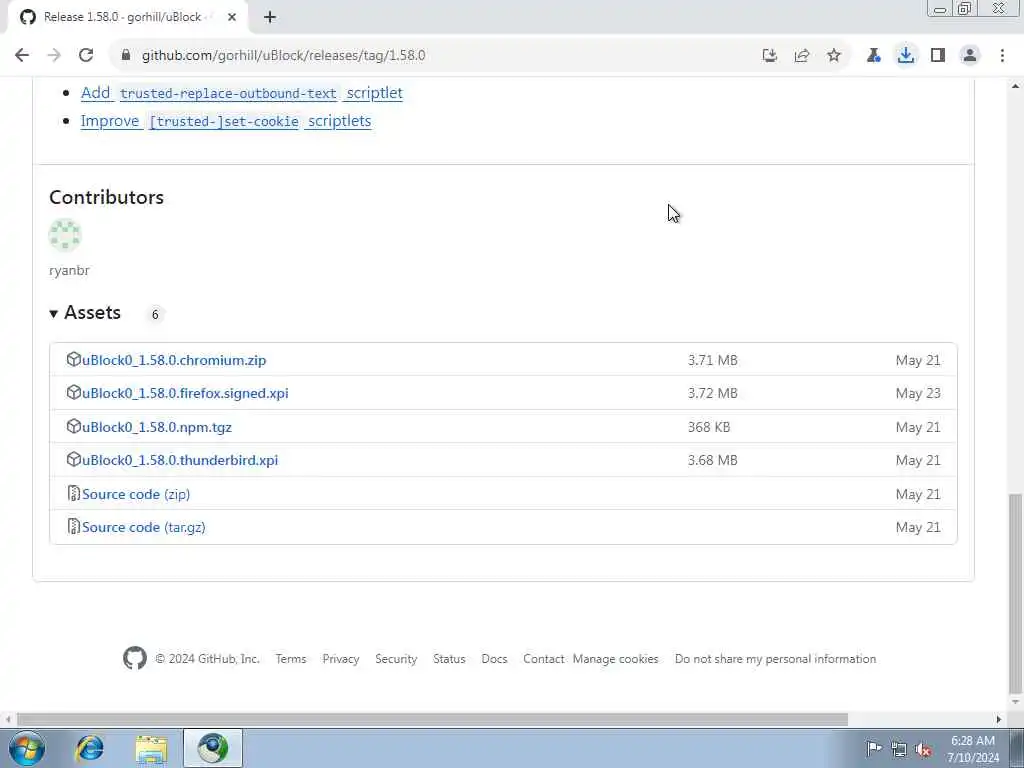Screen dimensions: 1024x768
Task: Launch Internet Explorer from the taskbar
Action: pyautogui.click(x=89, y=748)
